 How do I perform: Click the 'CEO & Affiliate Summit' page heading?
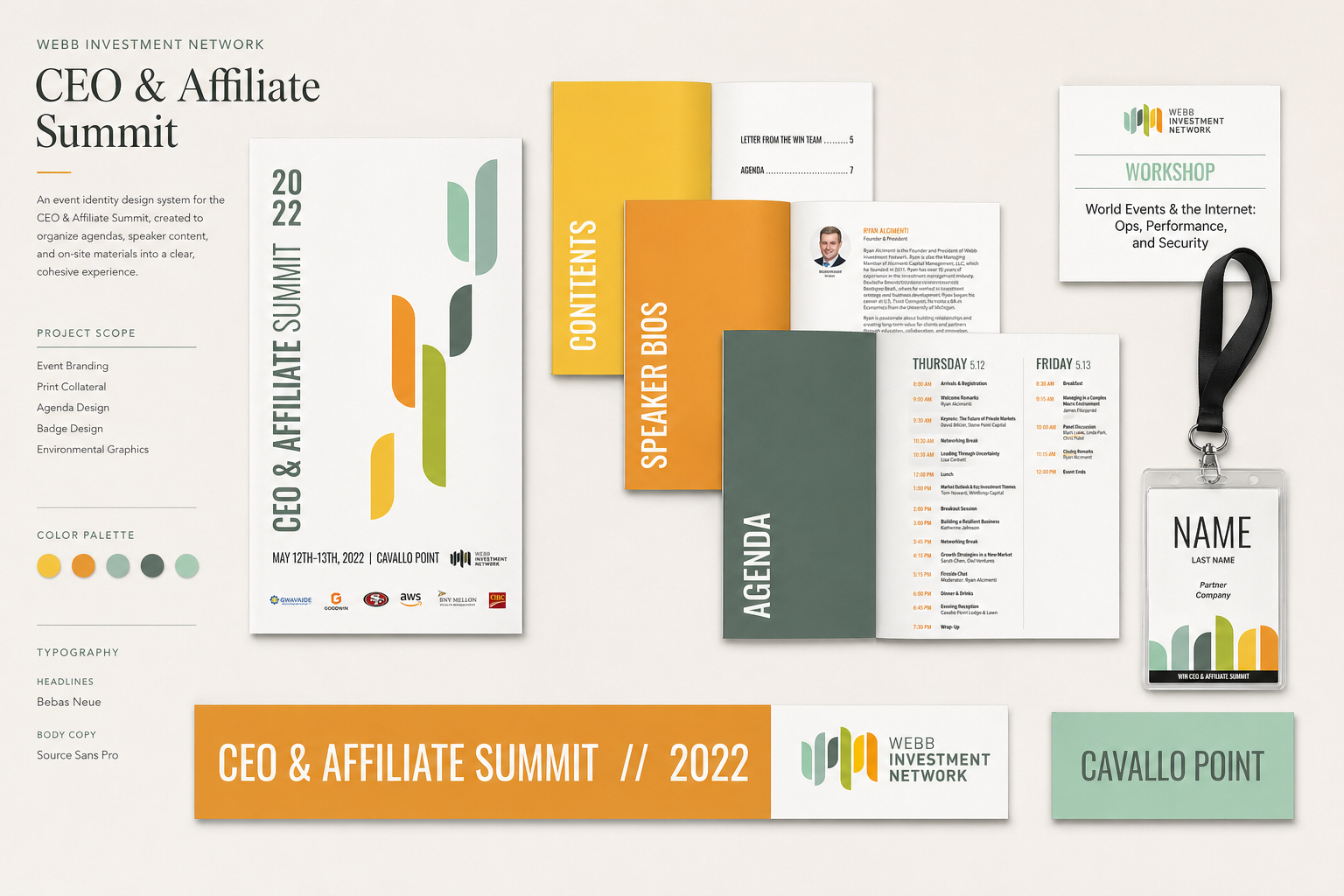pyautogui.click(x=178, y=108)
